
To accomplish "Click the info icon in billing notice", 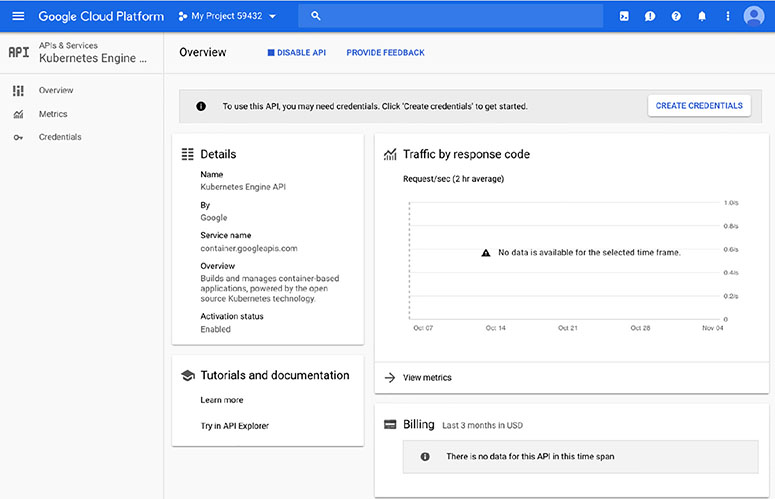I will (x=425, y=457).
